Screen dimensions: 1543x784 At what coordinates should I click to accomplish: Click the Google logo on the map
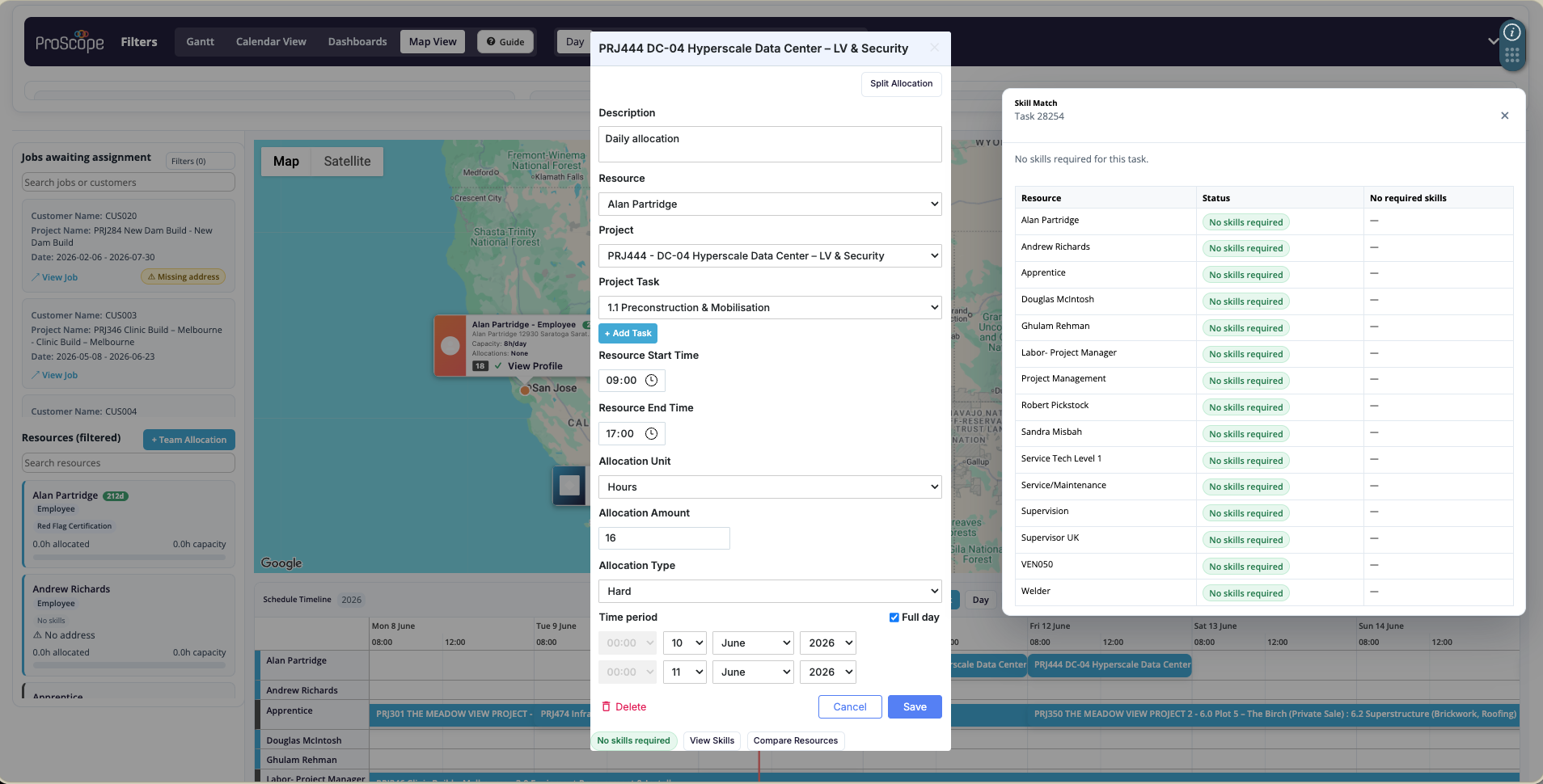point(281,563)
